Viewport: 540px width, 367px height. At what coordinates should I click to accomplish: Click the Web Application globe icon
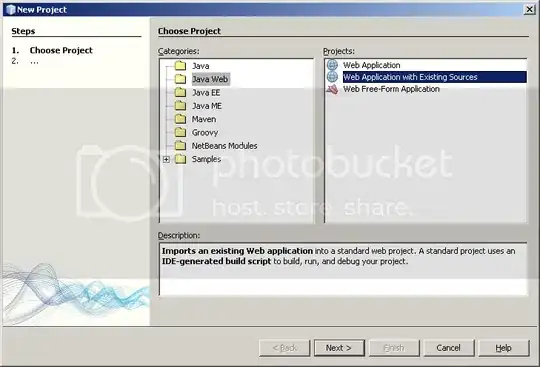(332, 65)
